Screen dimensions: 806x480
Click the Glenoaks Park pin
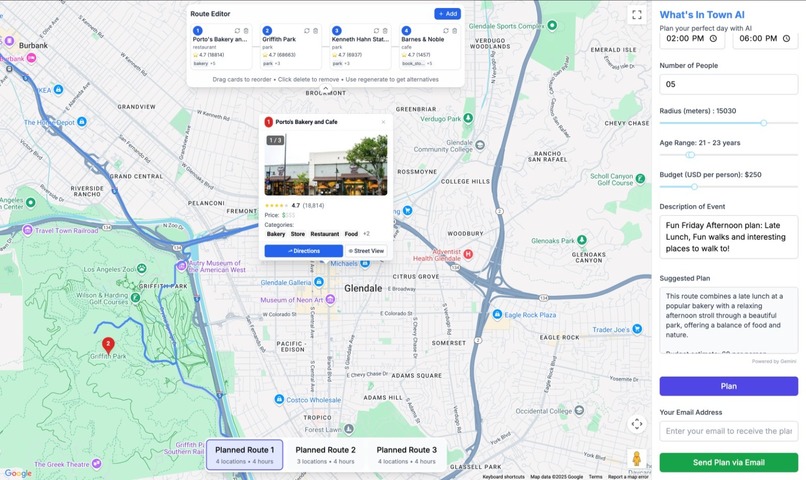[x=582, y=239]
